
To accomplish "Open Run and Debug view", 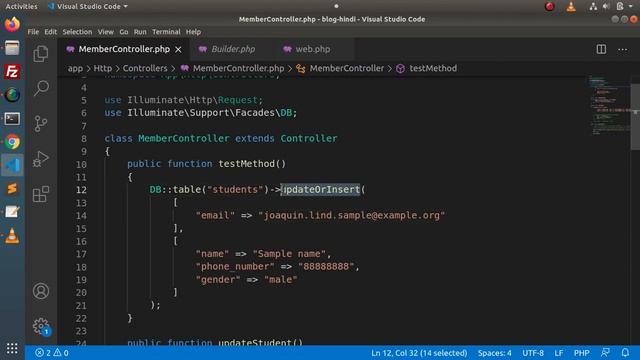I will click(41, 159).
